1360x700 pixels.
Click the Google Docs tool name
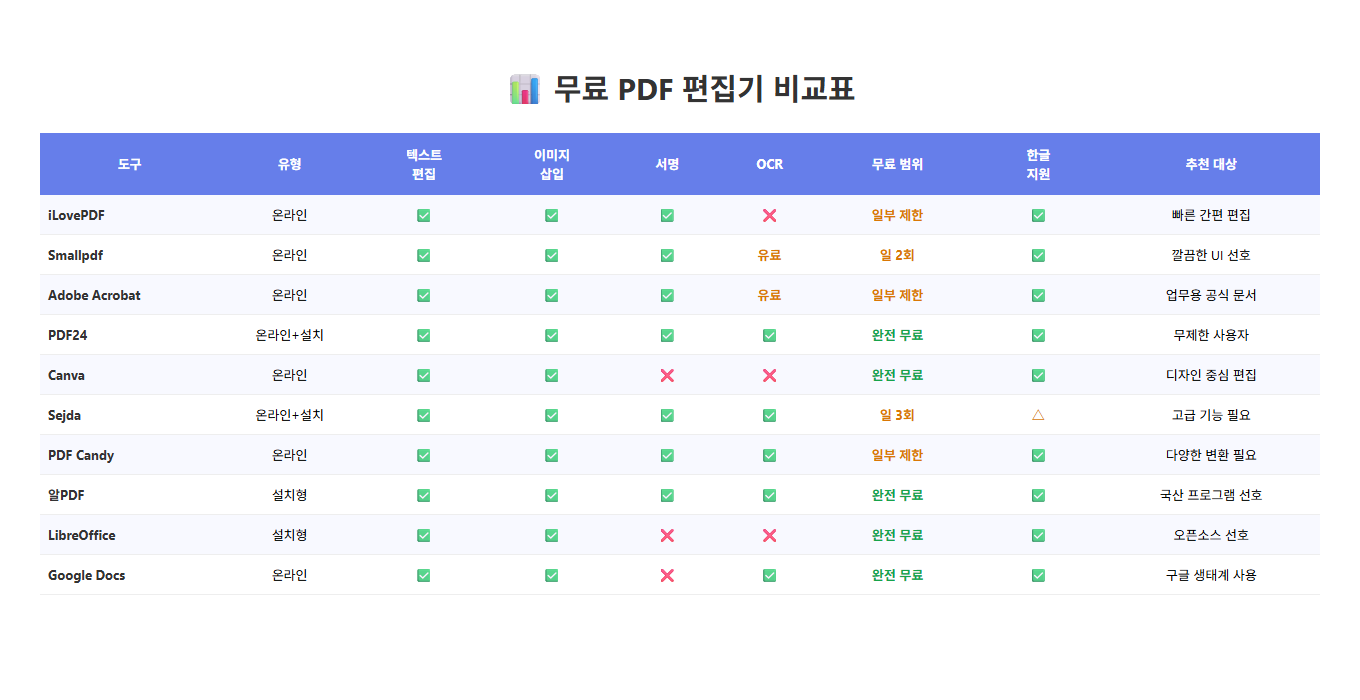pos(86,575)
